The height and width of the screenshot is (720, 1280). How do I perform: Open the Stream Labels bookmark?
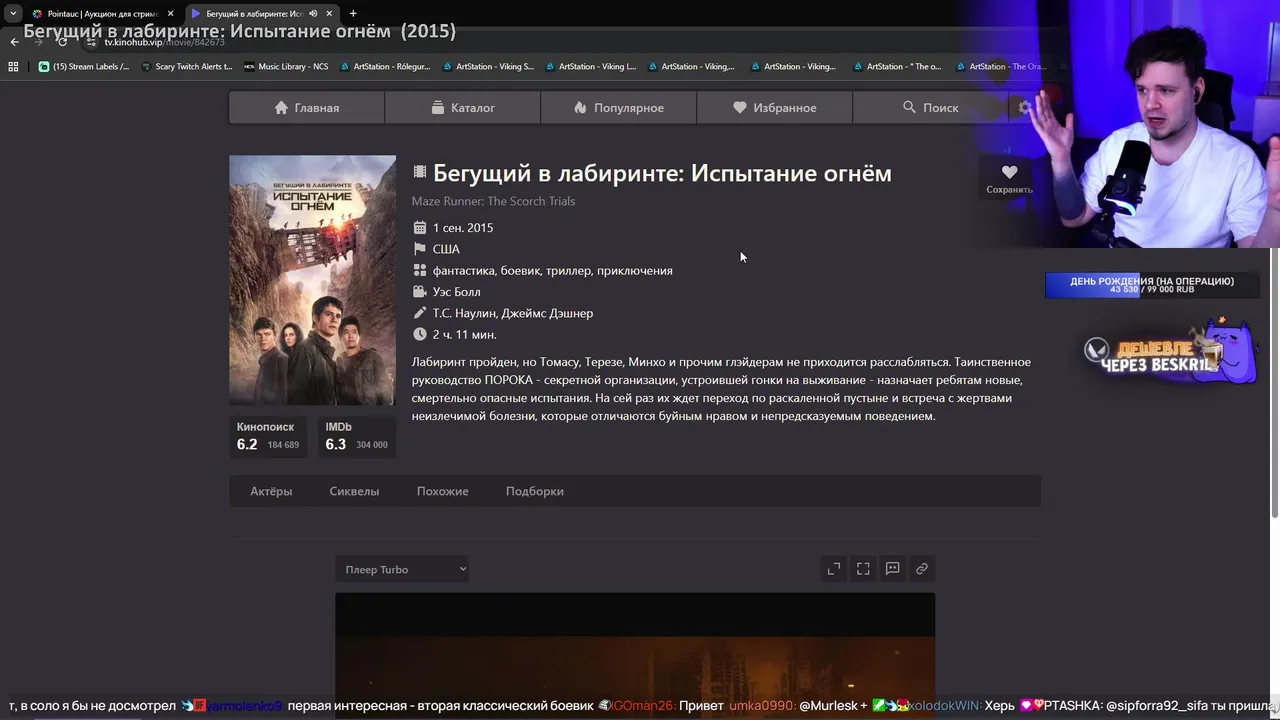(84, 67)
